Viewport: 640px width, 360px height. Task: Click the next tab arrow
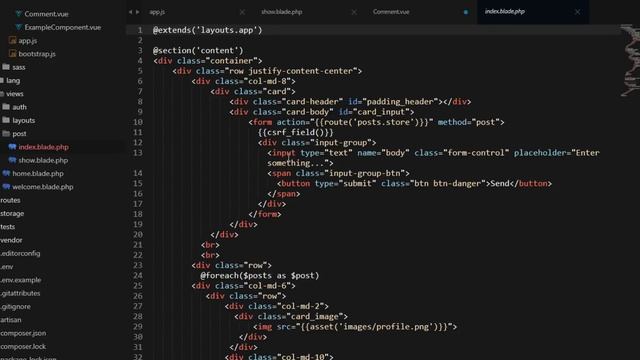tap(138, 12)
